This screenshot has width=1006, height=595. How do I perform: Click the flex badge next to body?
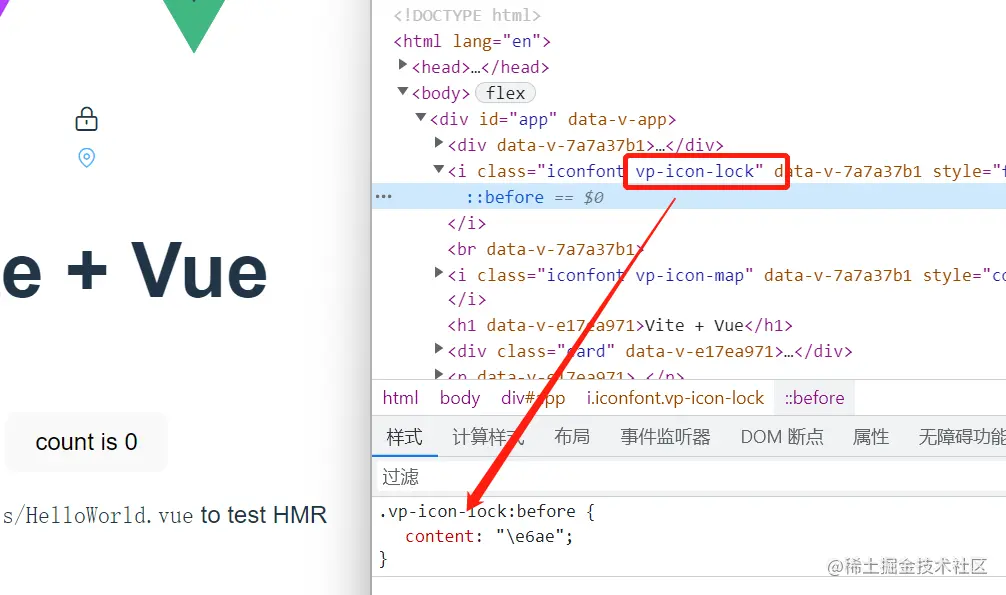pos(506,93)
